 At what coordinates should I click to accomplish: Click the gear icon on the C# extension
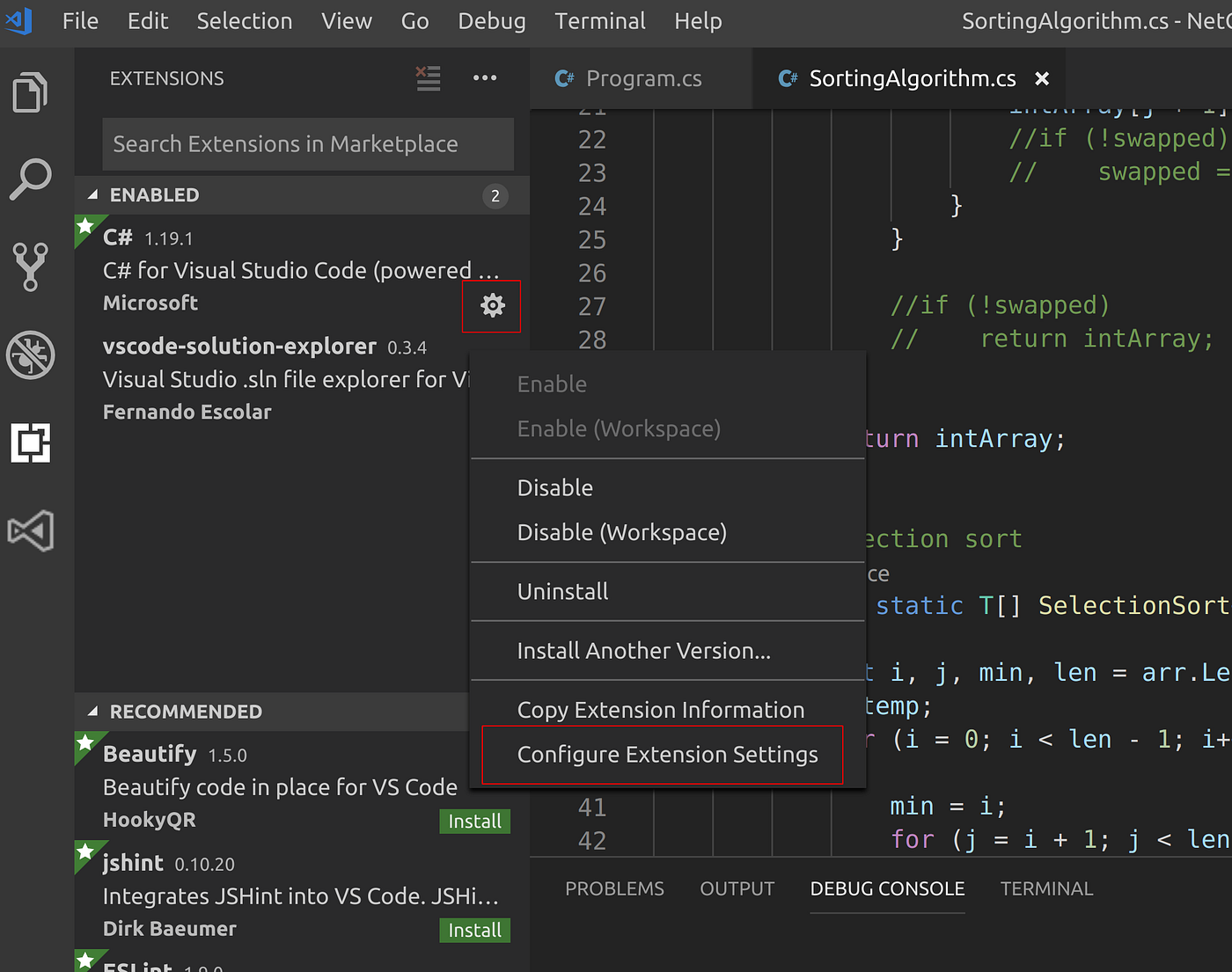(x=491, y=305)
